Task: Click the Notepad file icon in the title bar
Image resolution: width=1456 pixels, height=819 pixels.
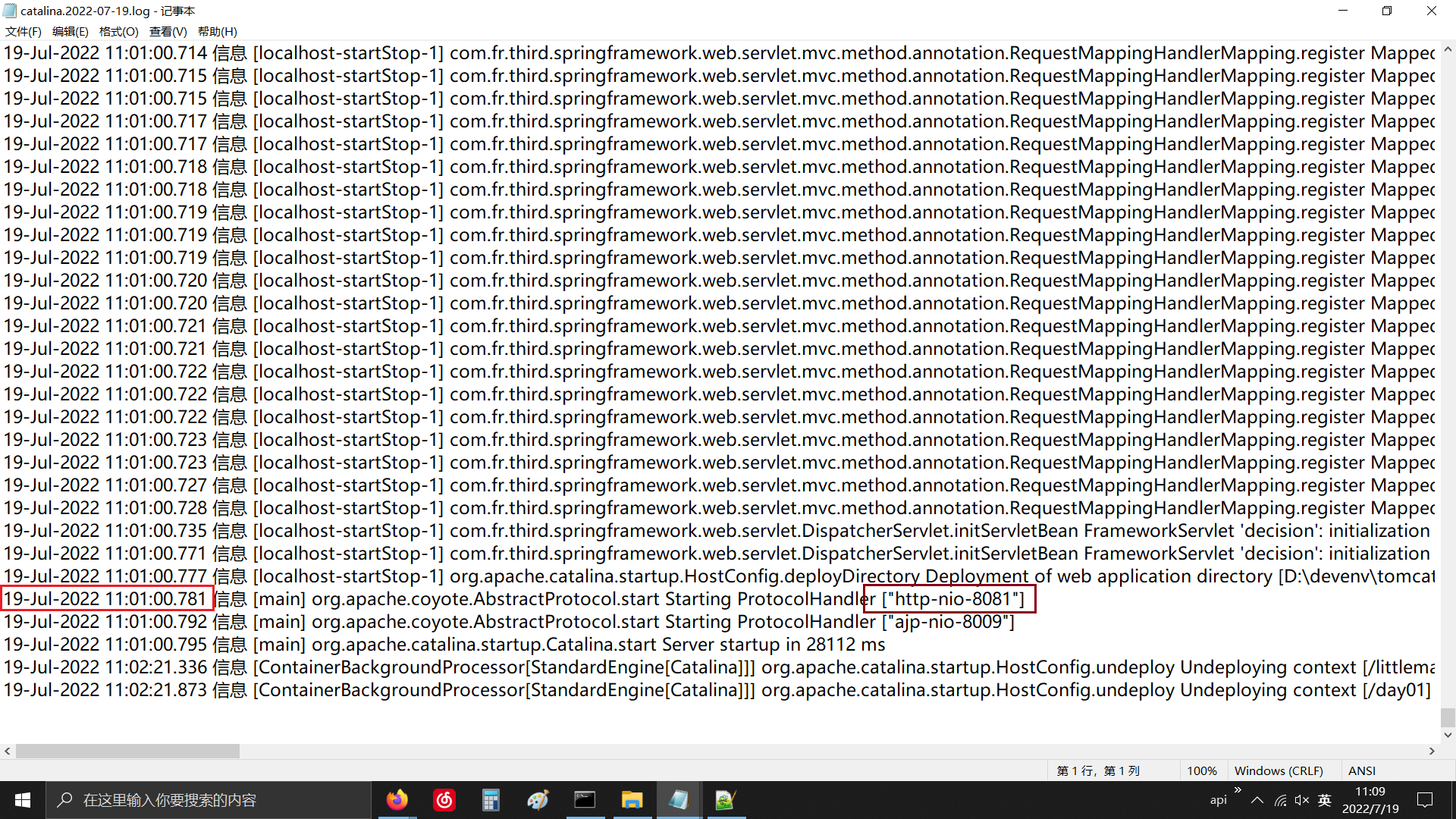Action: click(9, 11)
